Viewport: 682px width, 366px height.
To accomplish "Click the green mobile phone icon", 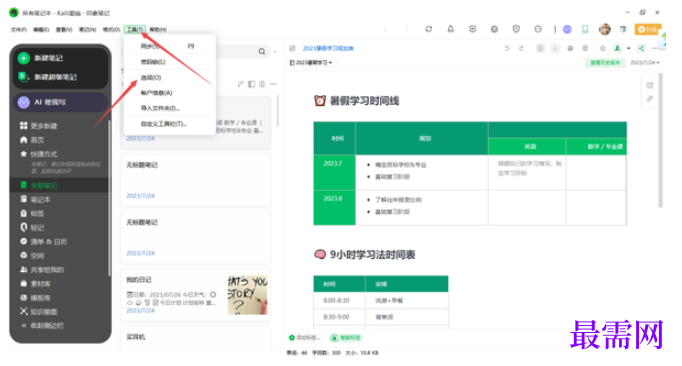I will point(585,29).
